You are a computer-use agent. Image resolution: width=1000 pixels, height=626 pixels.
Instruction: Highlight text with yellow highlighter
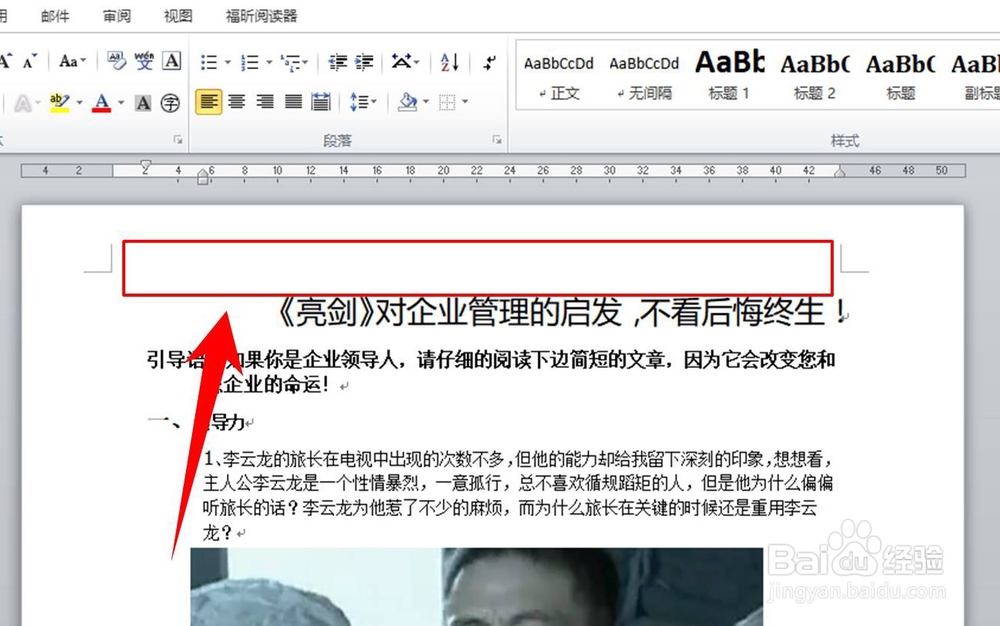click(59, 103)
